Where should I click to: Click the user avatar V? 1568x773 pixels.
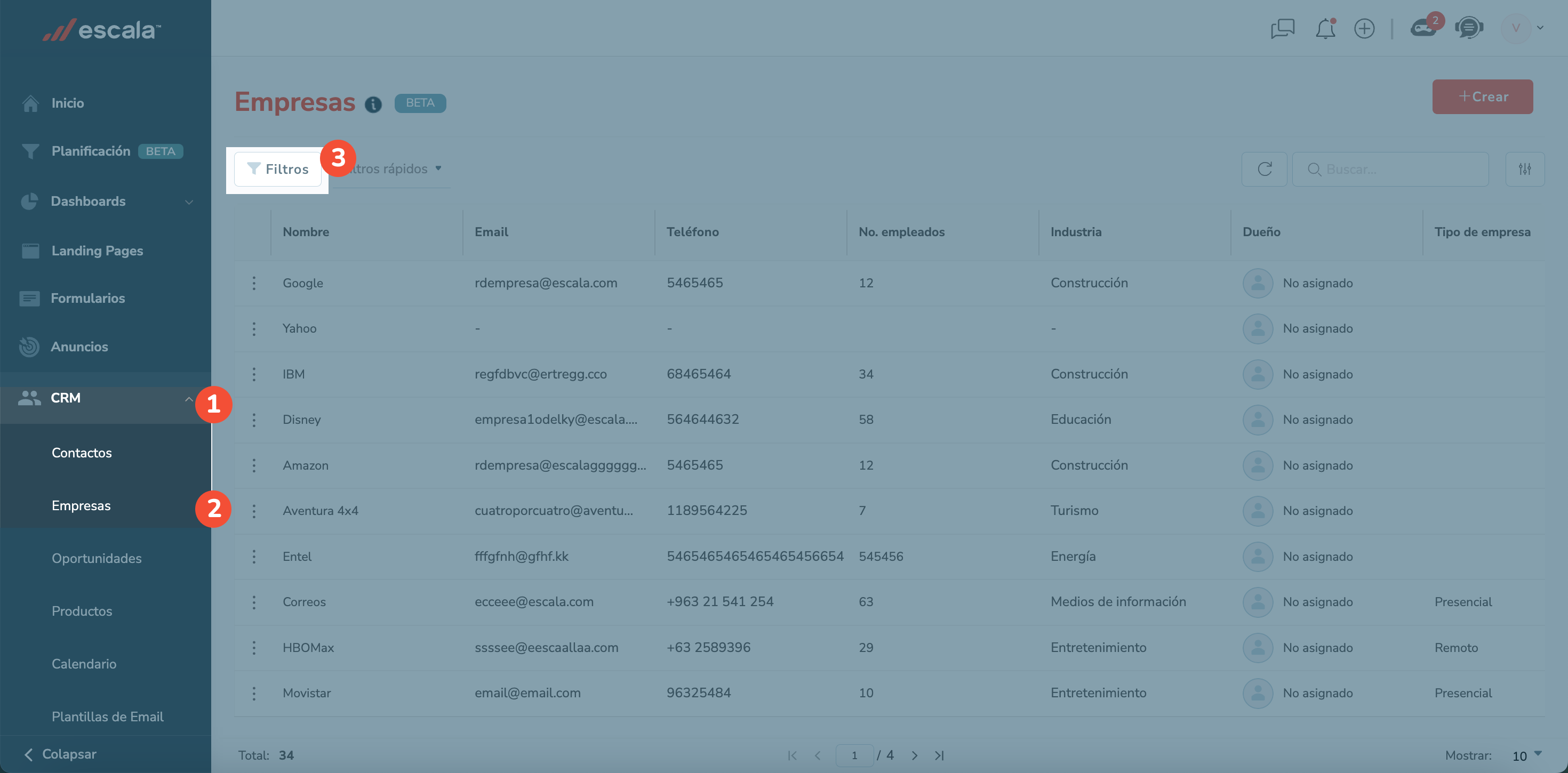[x=1516, y=28]
